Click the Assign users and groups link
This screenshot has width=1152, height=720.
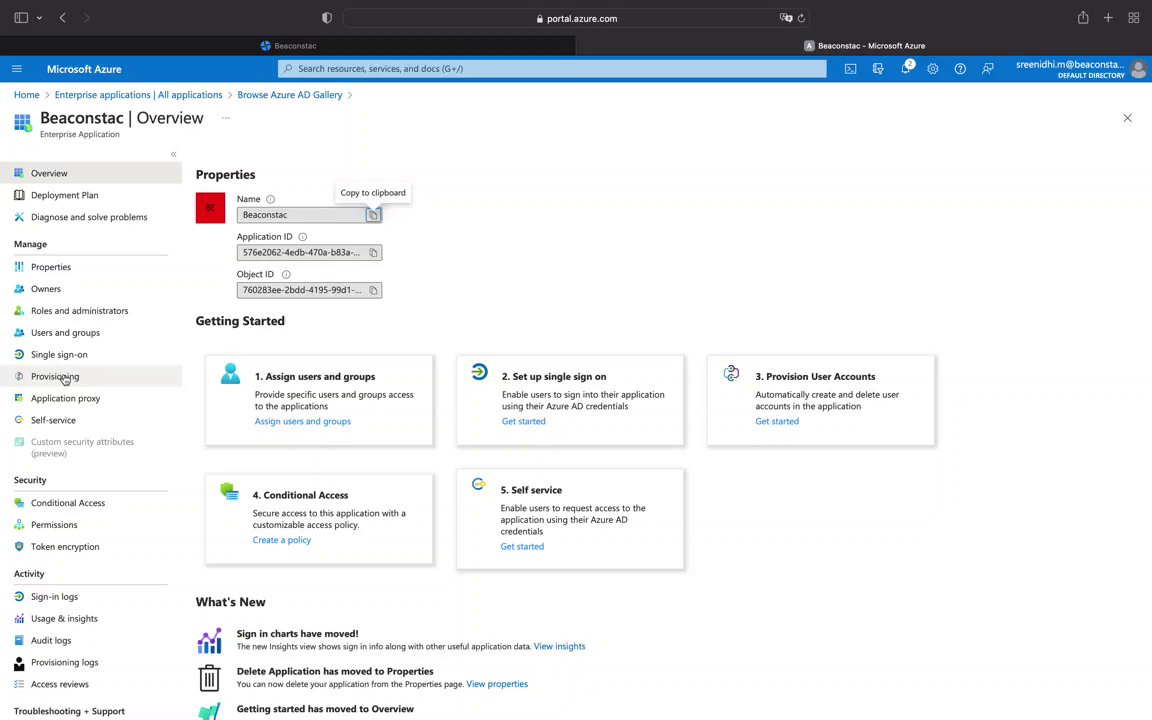303,422
